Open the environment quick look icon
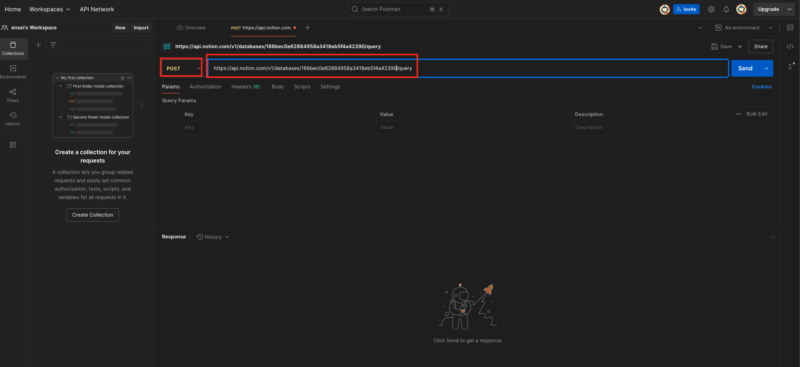Viewport: 800px width, 367px height. (790, 28)
